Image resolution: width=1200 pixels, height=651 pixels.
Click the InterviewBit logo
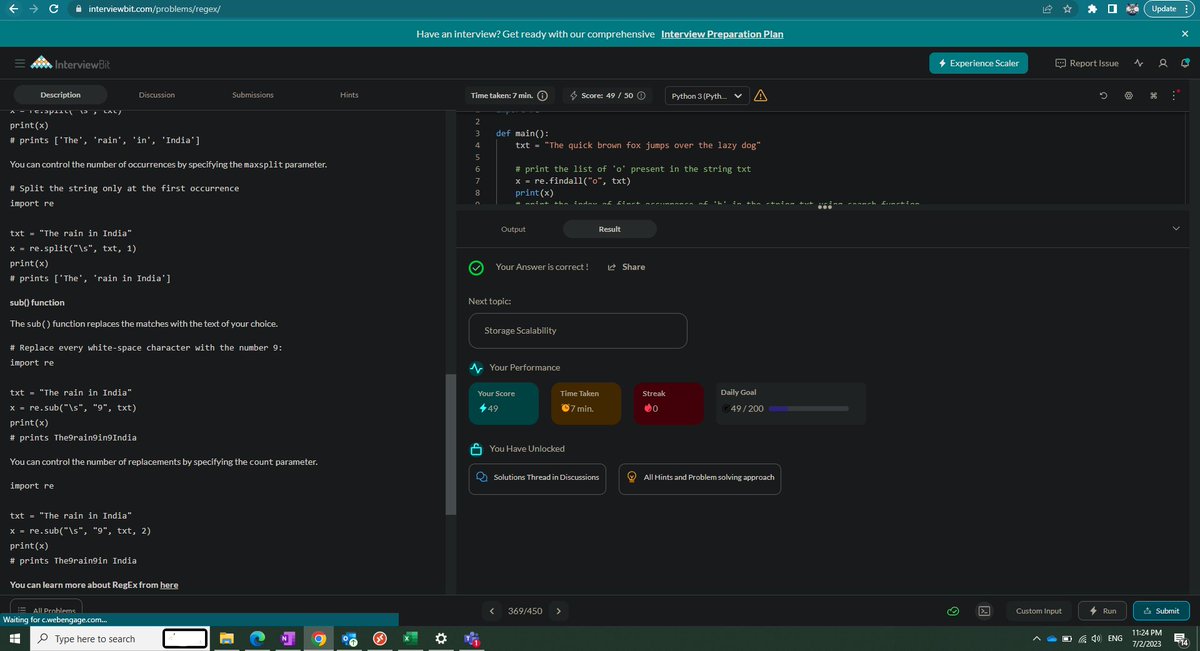(x=72, y=64)
